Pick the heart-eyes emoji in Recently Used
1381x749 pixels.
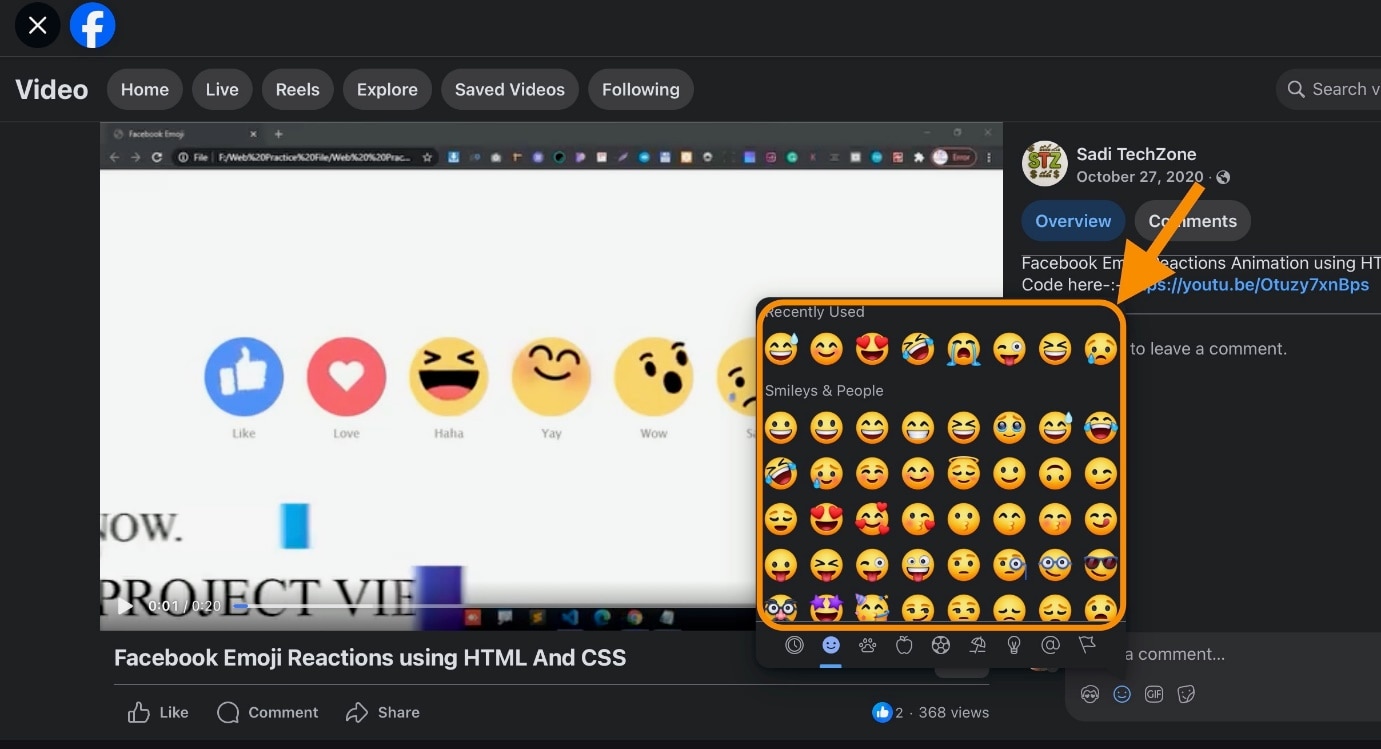(872, 348)
